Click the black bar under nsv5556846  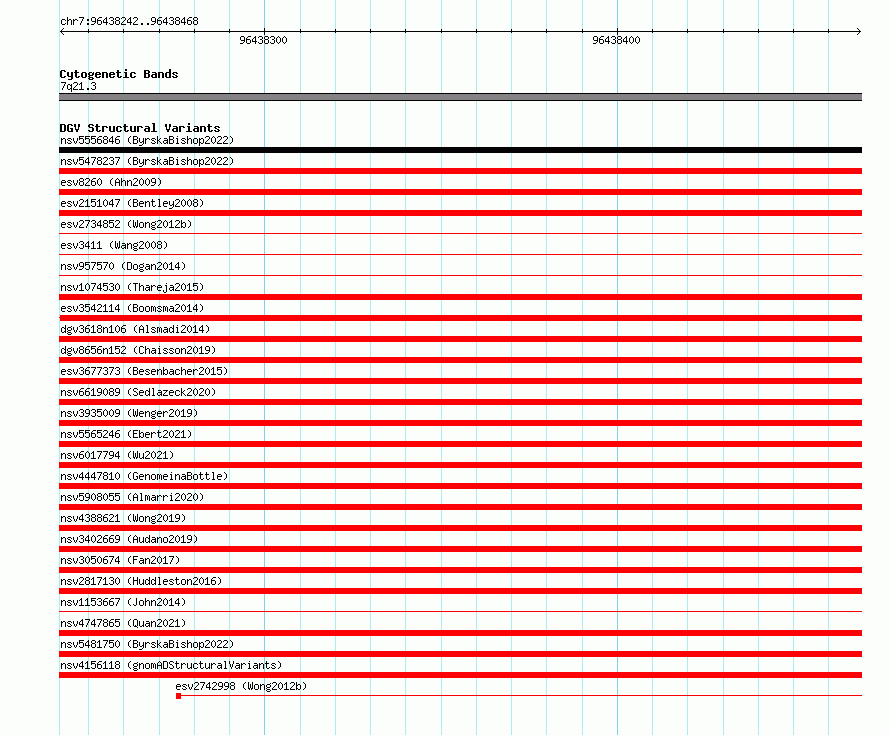[x=460, y=150]
